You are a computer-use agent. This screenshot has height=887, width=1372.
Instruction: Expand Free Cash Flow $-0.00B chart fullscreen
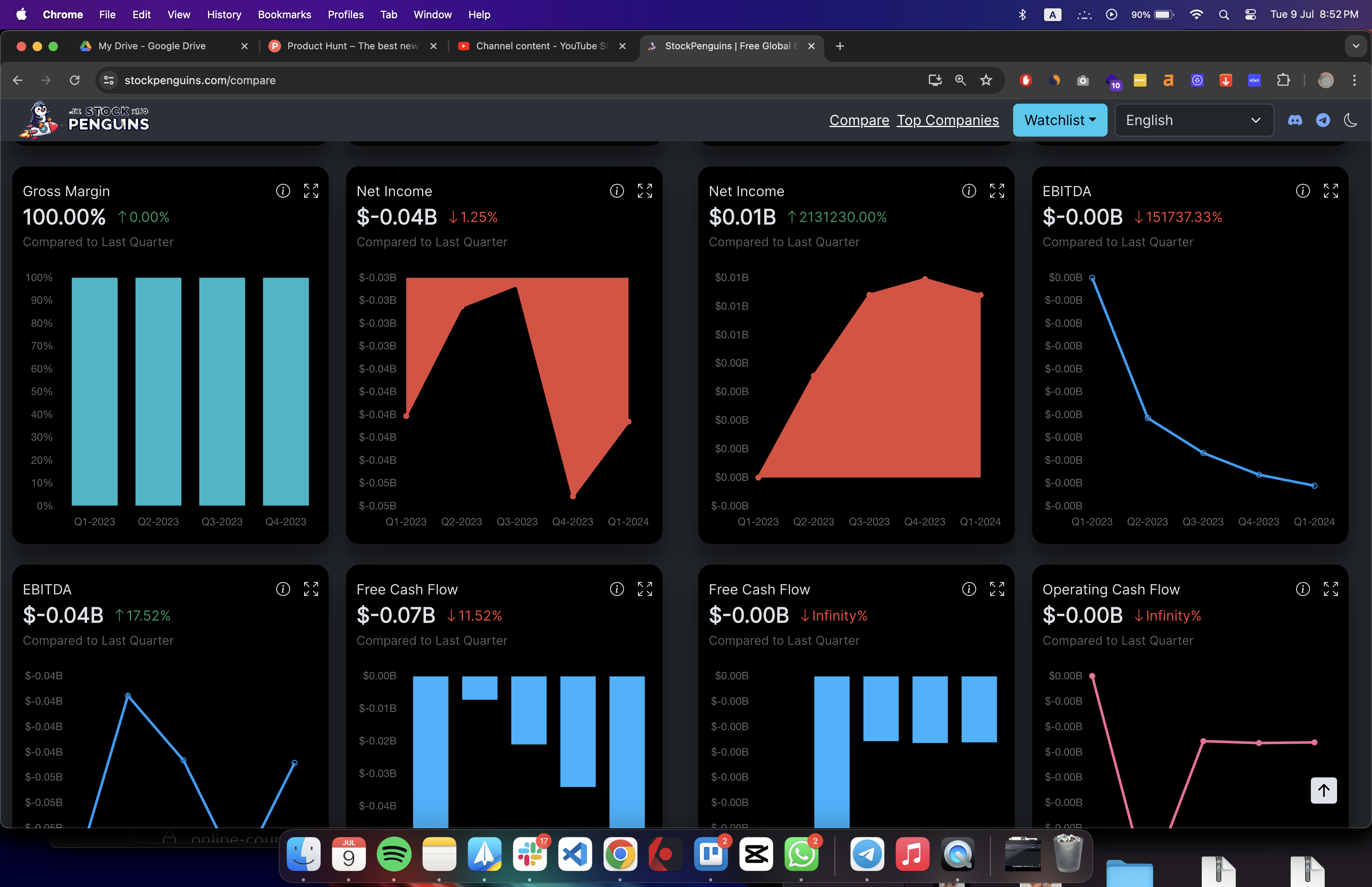(997, 589)
